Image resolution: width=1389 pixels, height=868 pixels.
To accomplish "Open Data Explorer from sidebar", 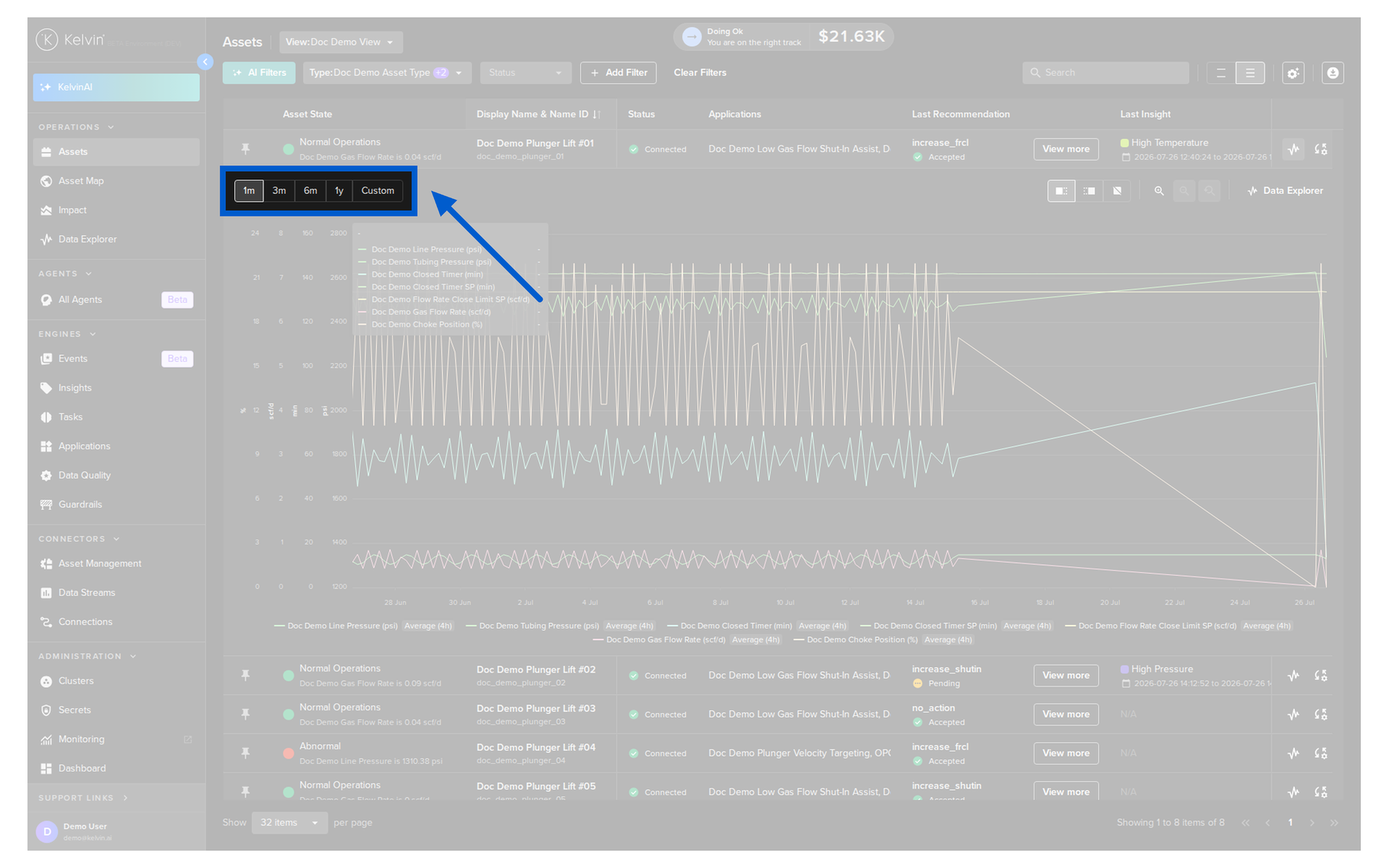I will pos(116,239).
